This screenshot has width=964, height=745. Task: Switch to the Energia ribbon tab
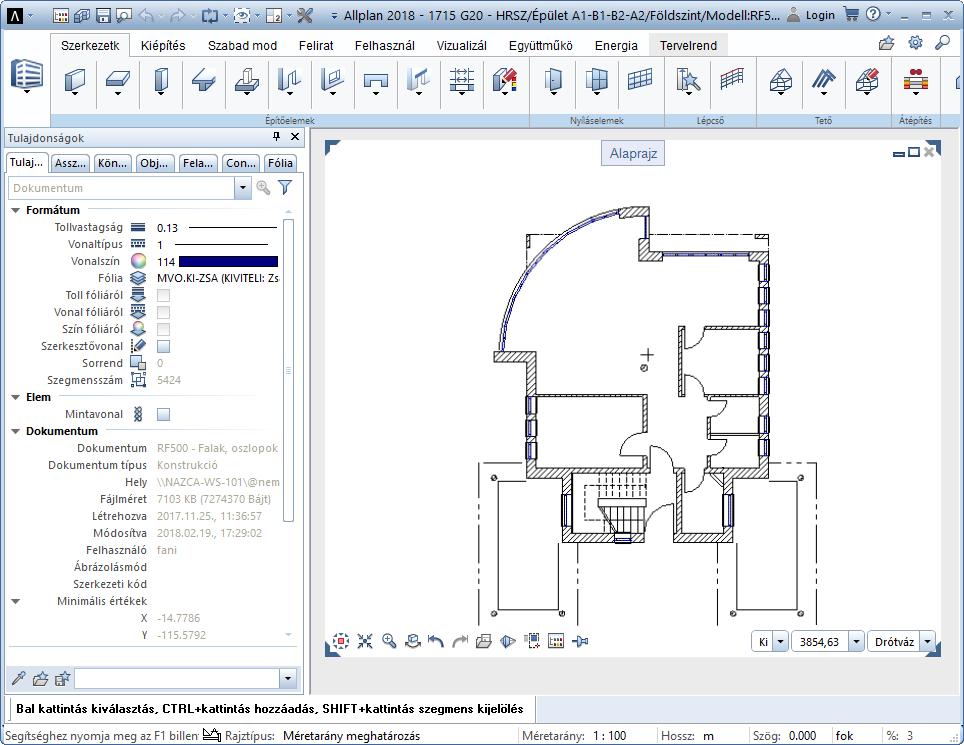point(616,45)
